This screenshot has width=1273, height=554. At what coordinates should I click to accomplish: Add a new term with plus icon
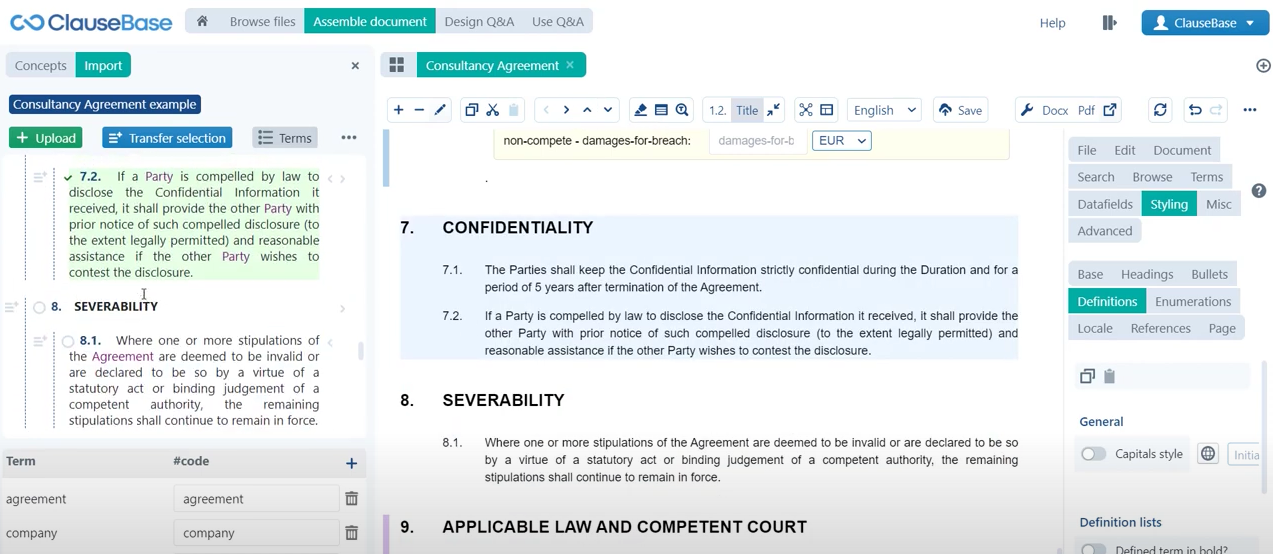[351, 463]
